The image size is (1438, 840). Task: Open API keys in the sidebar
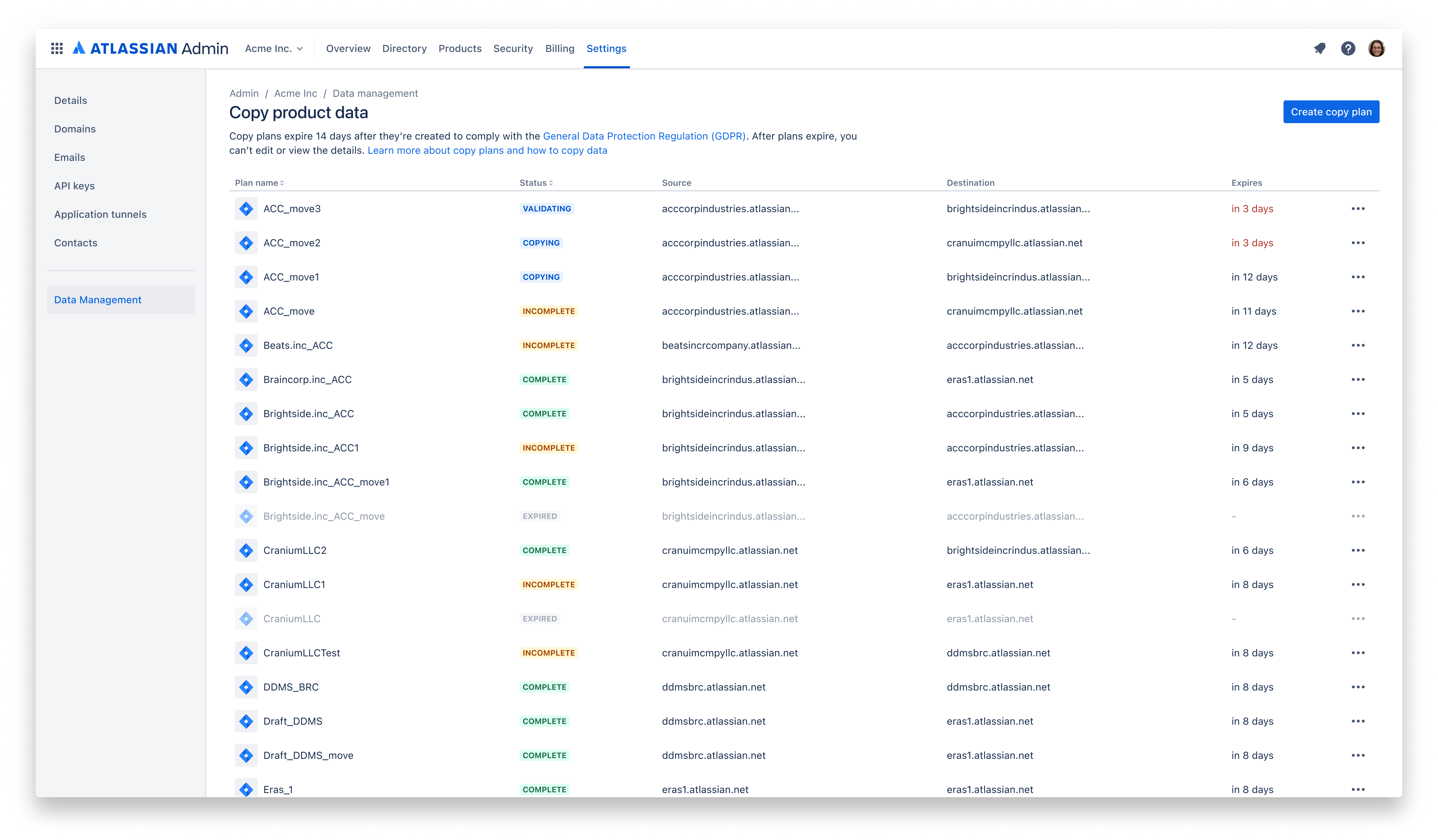[74, 186]
